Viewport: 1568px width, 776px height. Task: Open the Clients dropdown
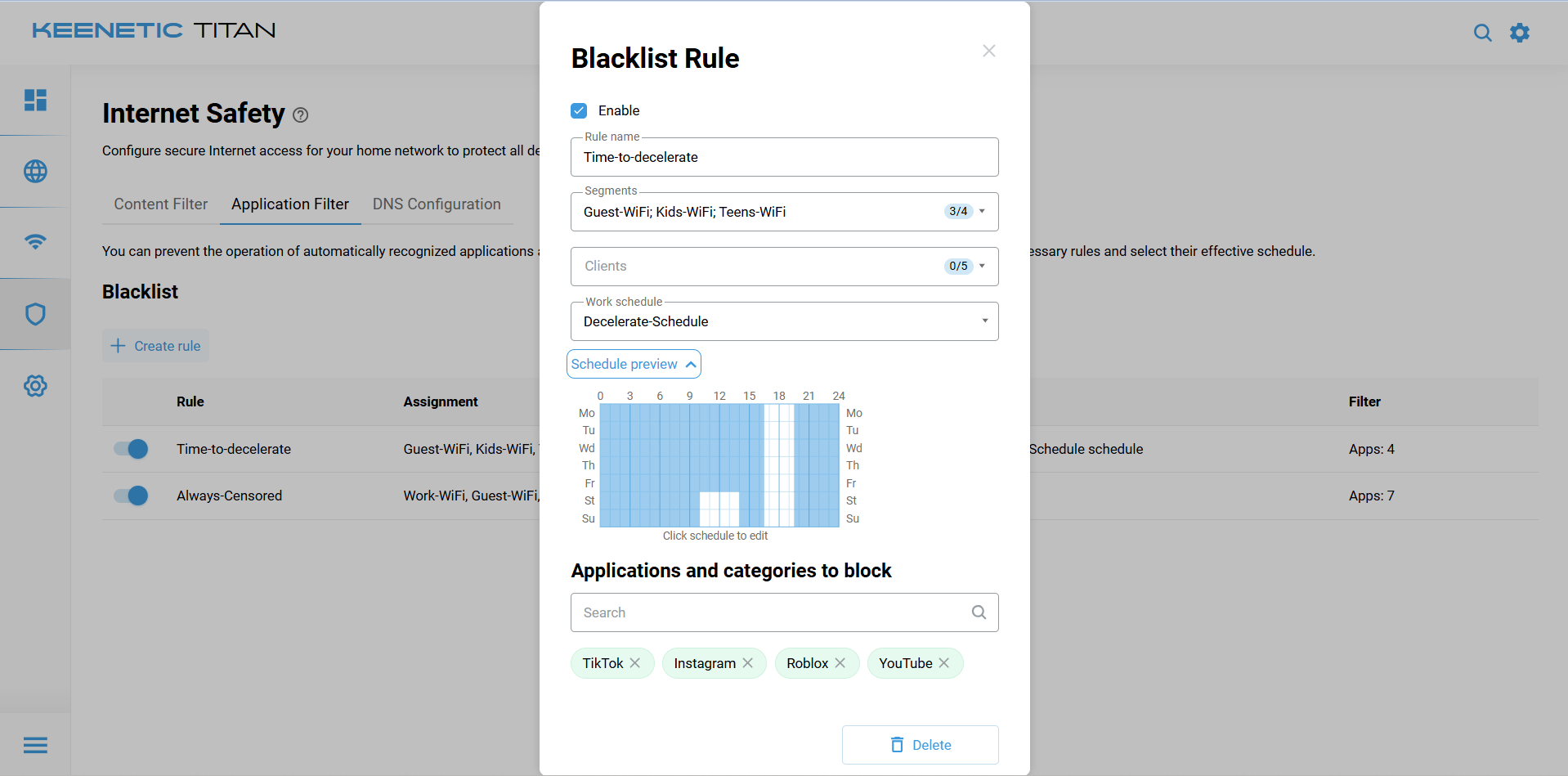pyautogui.click(x=785, y=267)
